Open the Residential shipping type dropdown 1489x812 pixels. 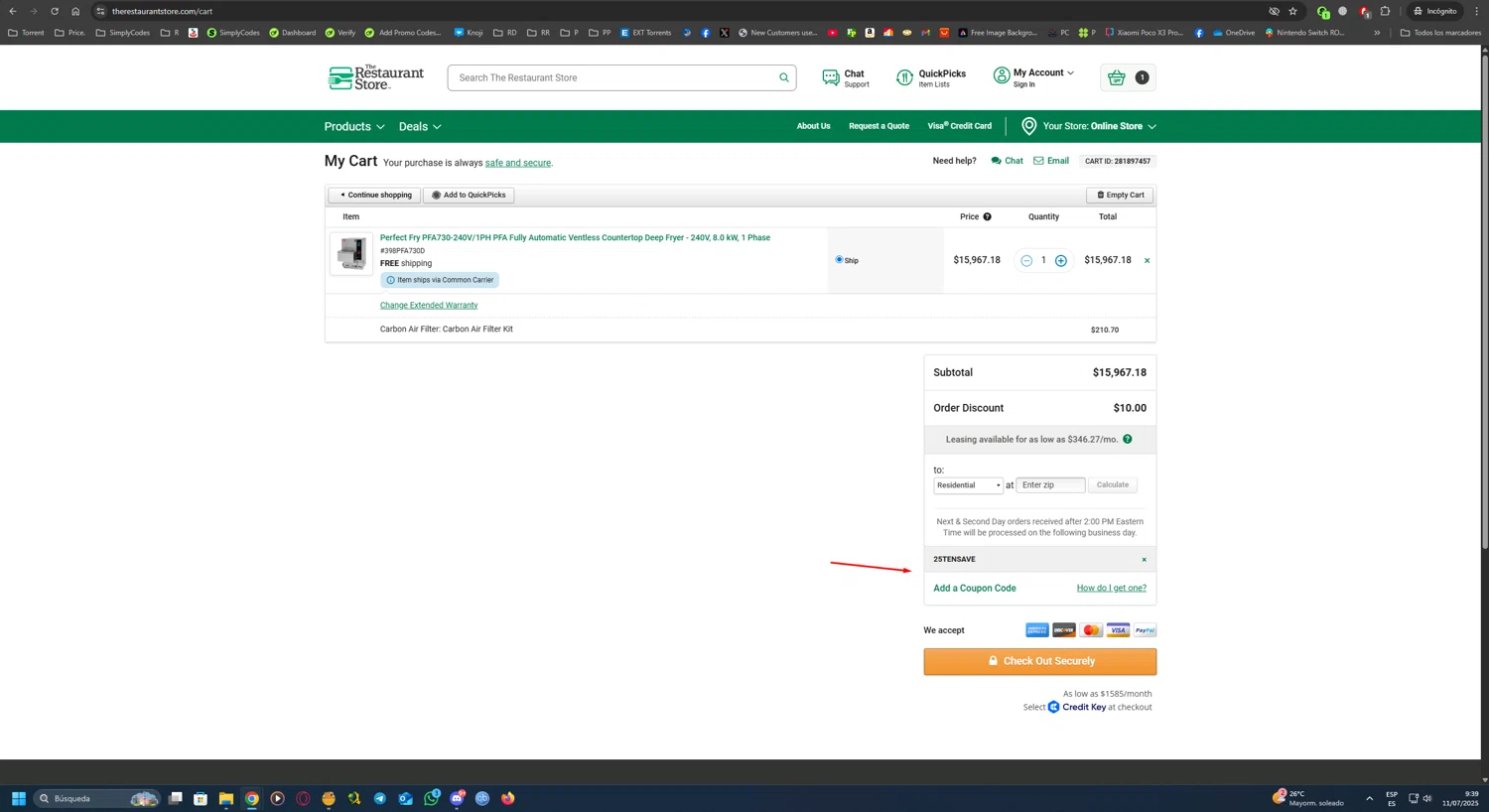click(x=968, y=485)
